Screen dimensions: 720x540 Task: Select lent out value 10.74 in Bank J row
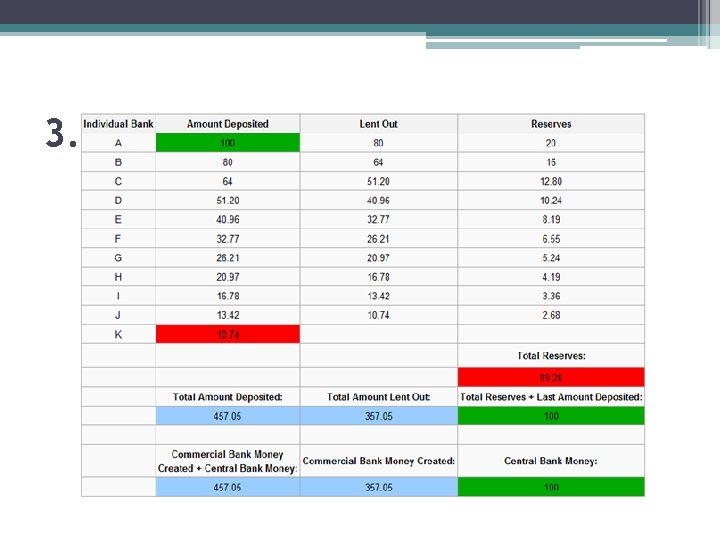pyautogui.click(x=378, y=315)
